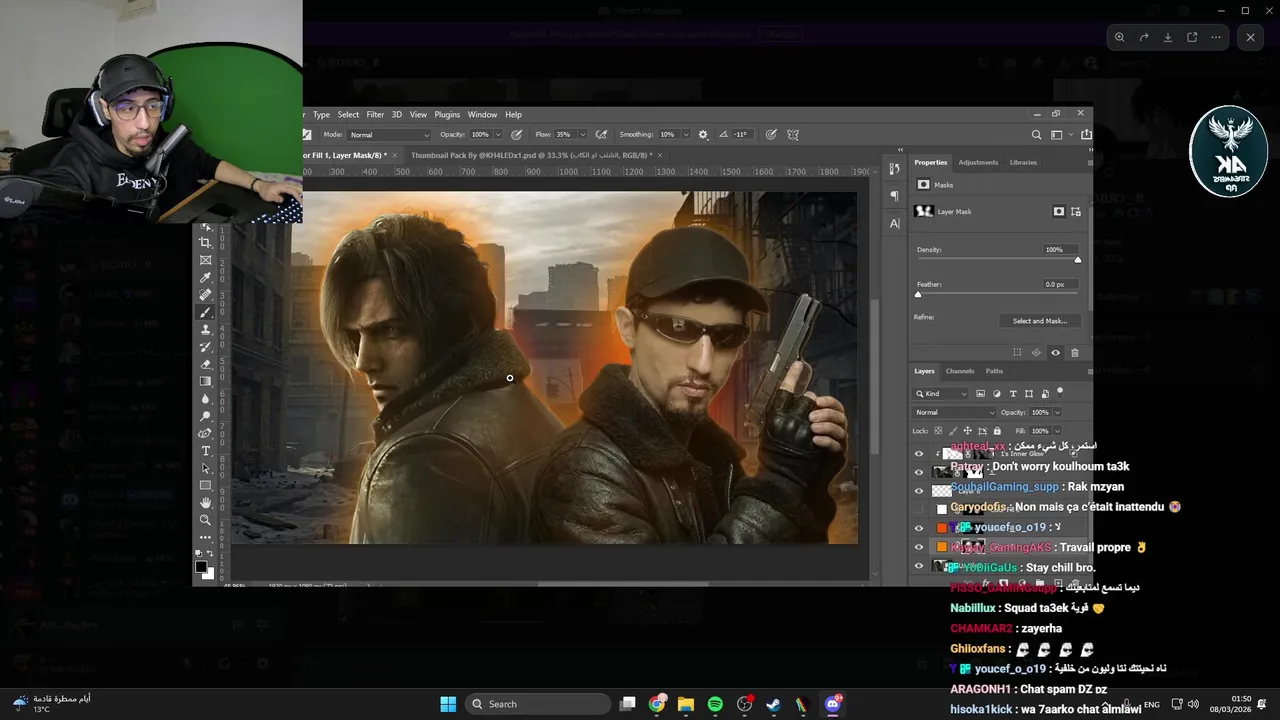Toggle the adjustment layer filter
This screenshot has width=1280, height=720.
click(996, 394)
